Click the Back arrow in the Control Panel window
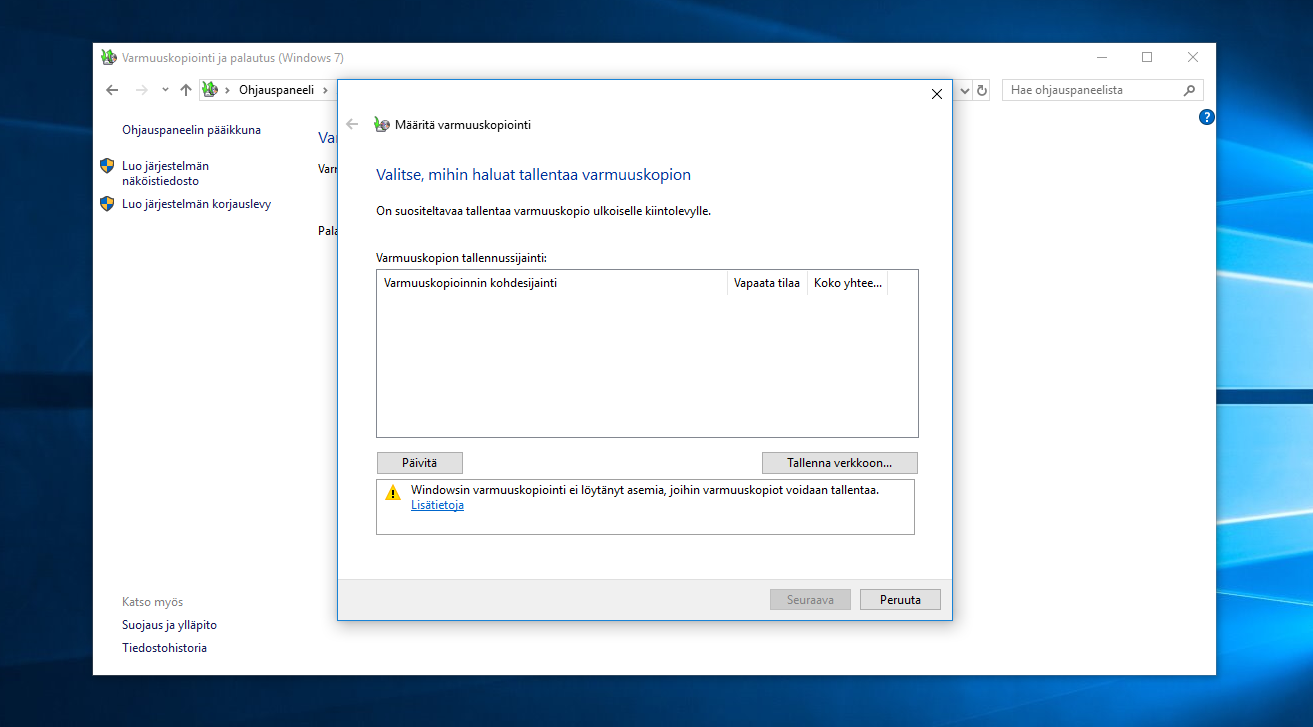1313x727 pixels. pos(112,90)
